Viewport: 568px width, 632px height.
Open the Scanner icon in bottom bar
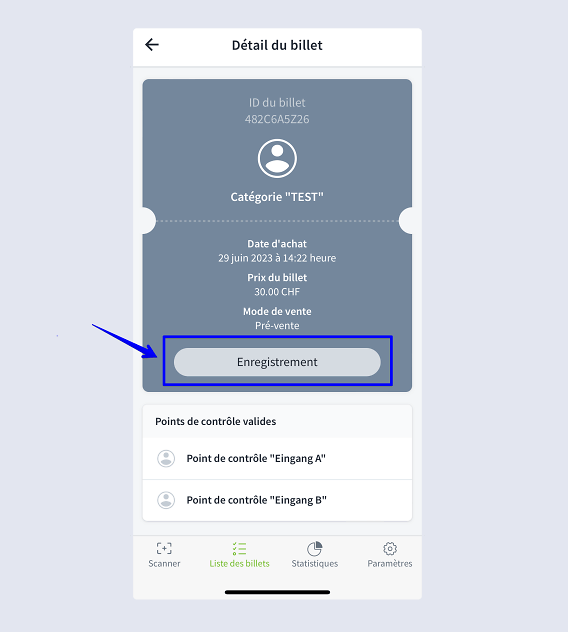[x=164, y=548]
